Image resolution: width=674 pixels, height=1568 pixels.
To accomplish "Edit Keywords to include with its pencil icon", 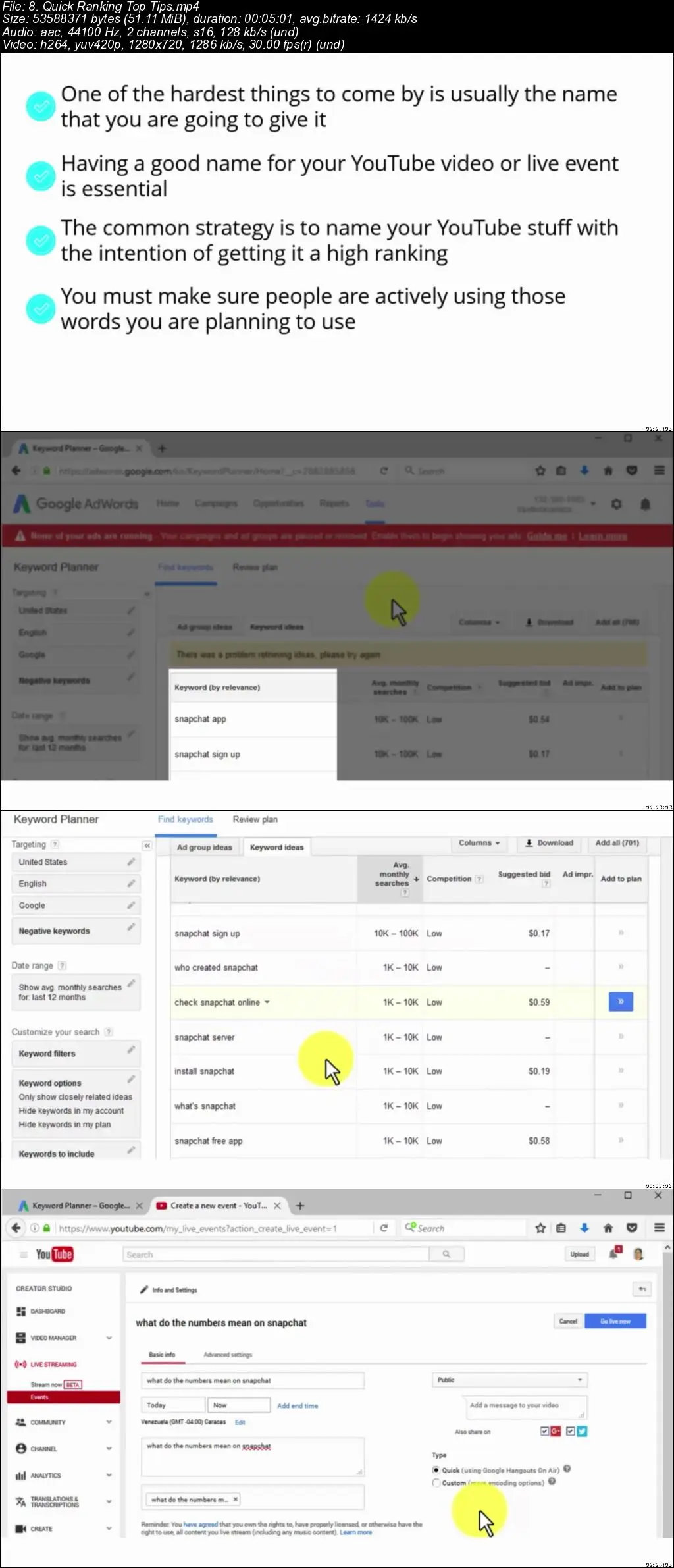I will [131, 1150].
